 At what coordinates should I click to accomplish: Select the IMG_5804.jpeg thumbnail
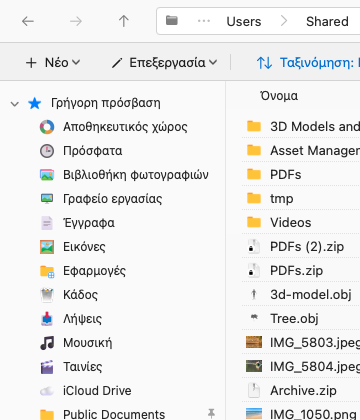254,366
